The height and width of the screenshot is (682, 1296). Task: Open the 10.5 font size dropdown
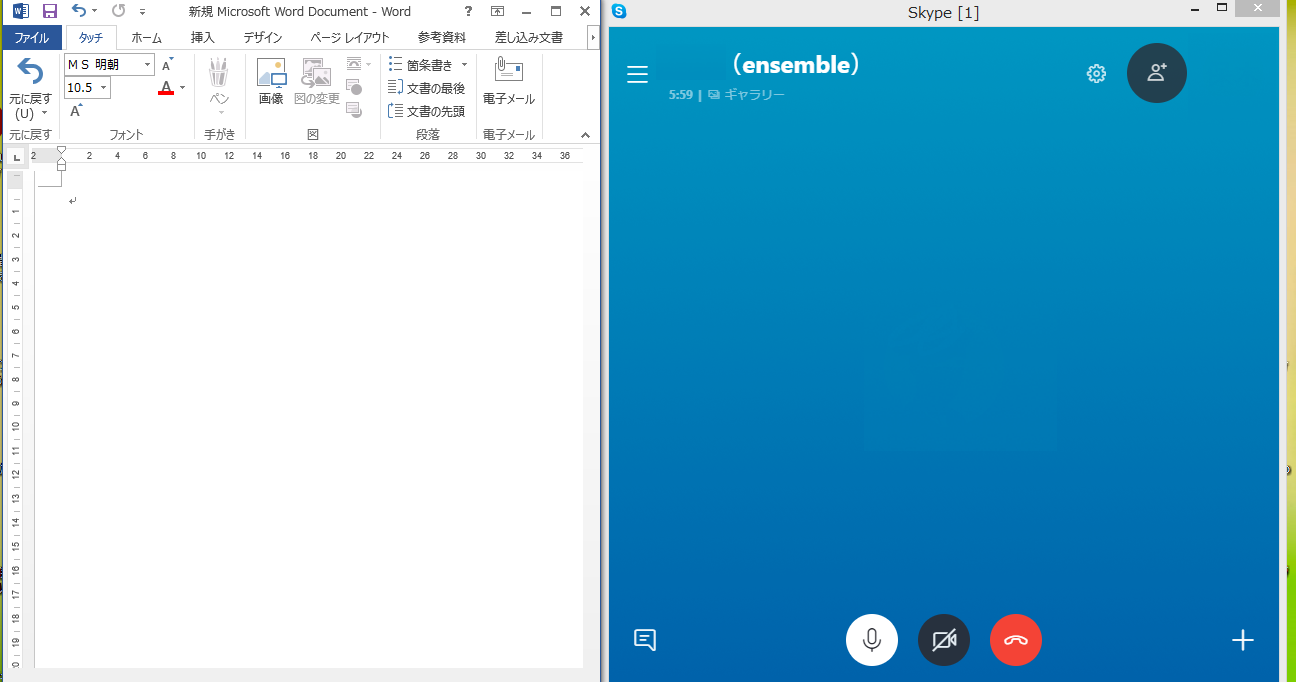(103, 88)
